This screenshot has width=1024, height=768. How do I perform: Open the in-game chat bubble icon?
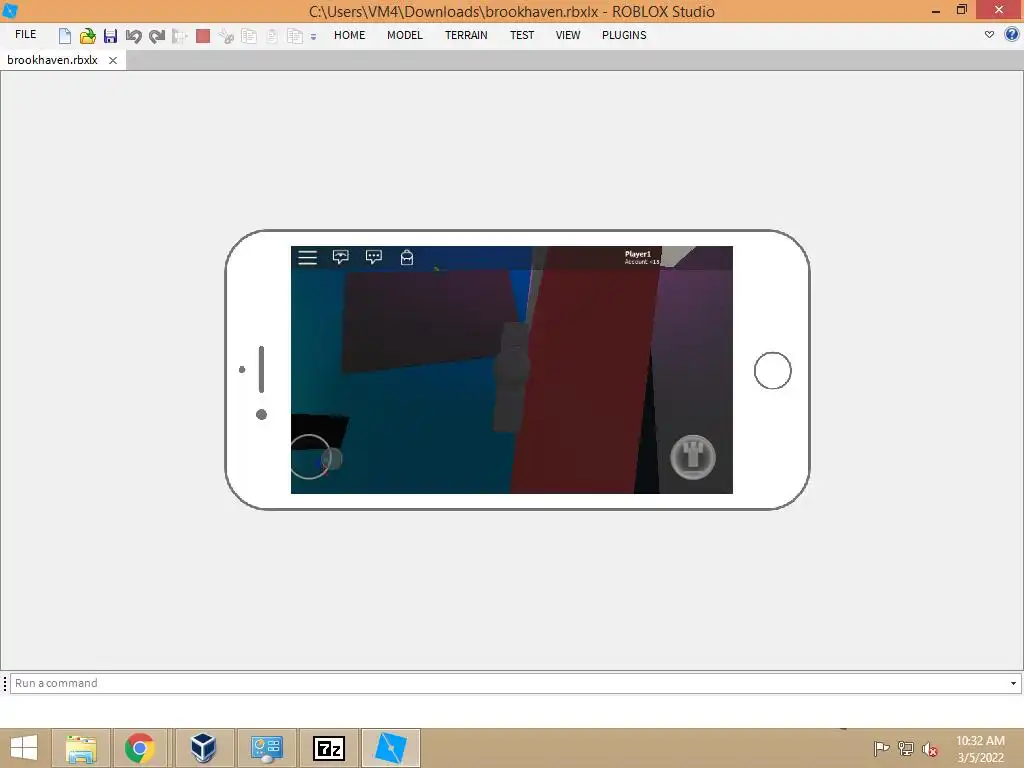(x=374, y=257)
